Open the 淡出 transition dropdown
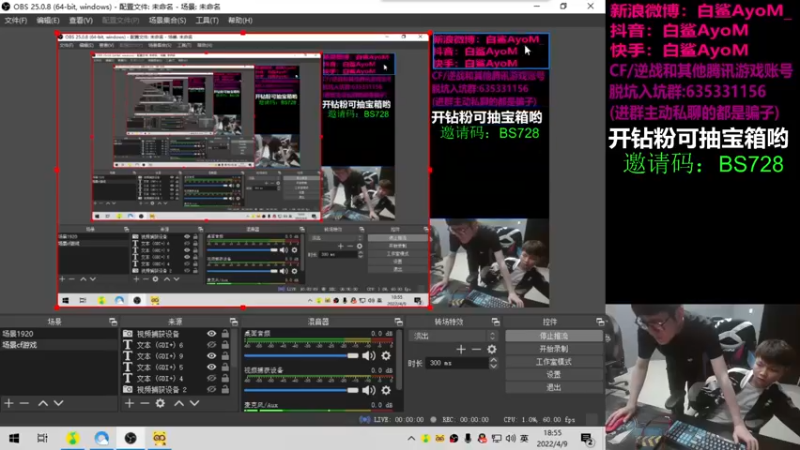This screenshot has width=800, height=450. (453, 336)
